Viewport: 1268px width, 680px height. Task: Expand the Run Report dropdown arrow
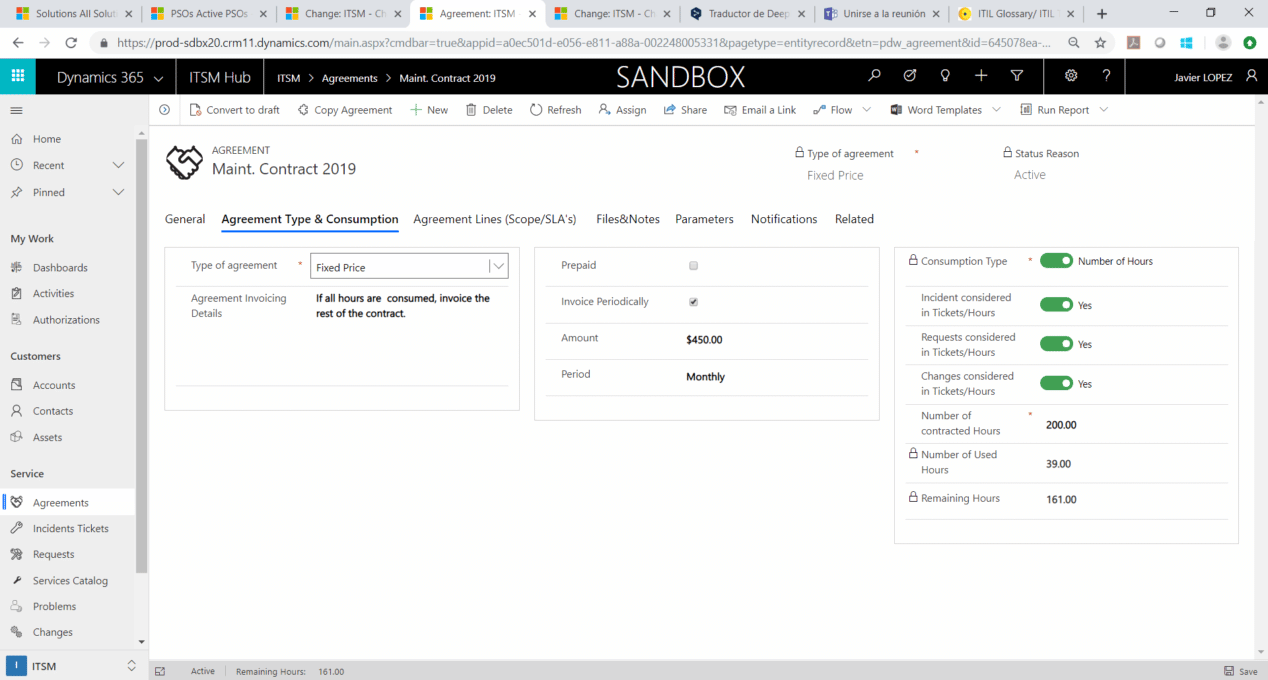pos(1104,110)
